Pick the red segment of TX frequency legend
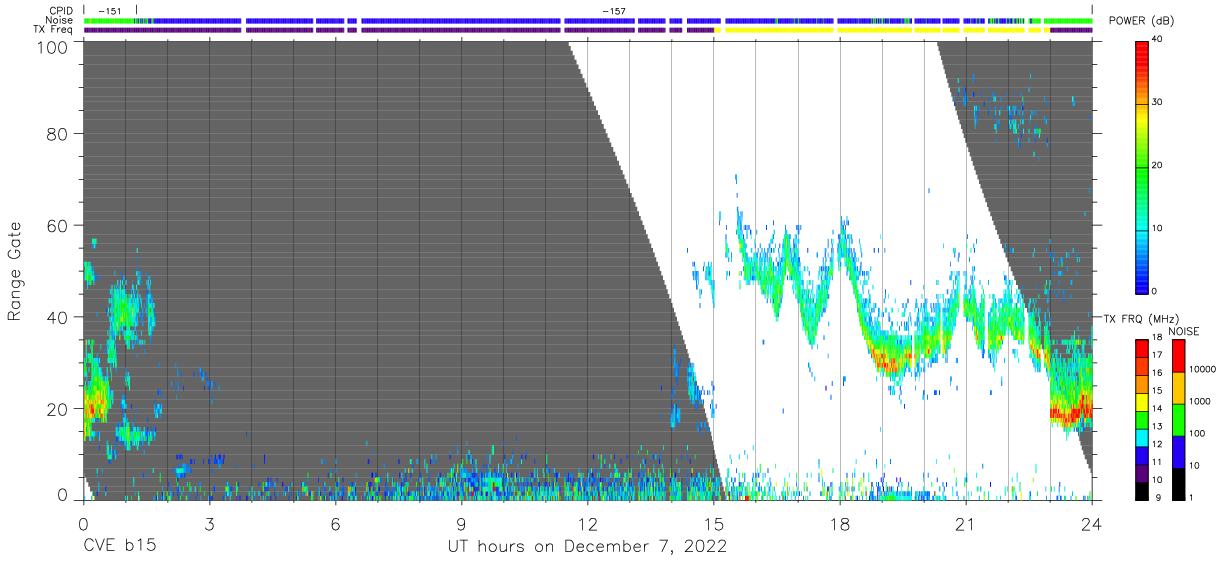Screen dimensions: 1228x567 [1142, 349]
